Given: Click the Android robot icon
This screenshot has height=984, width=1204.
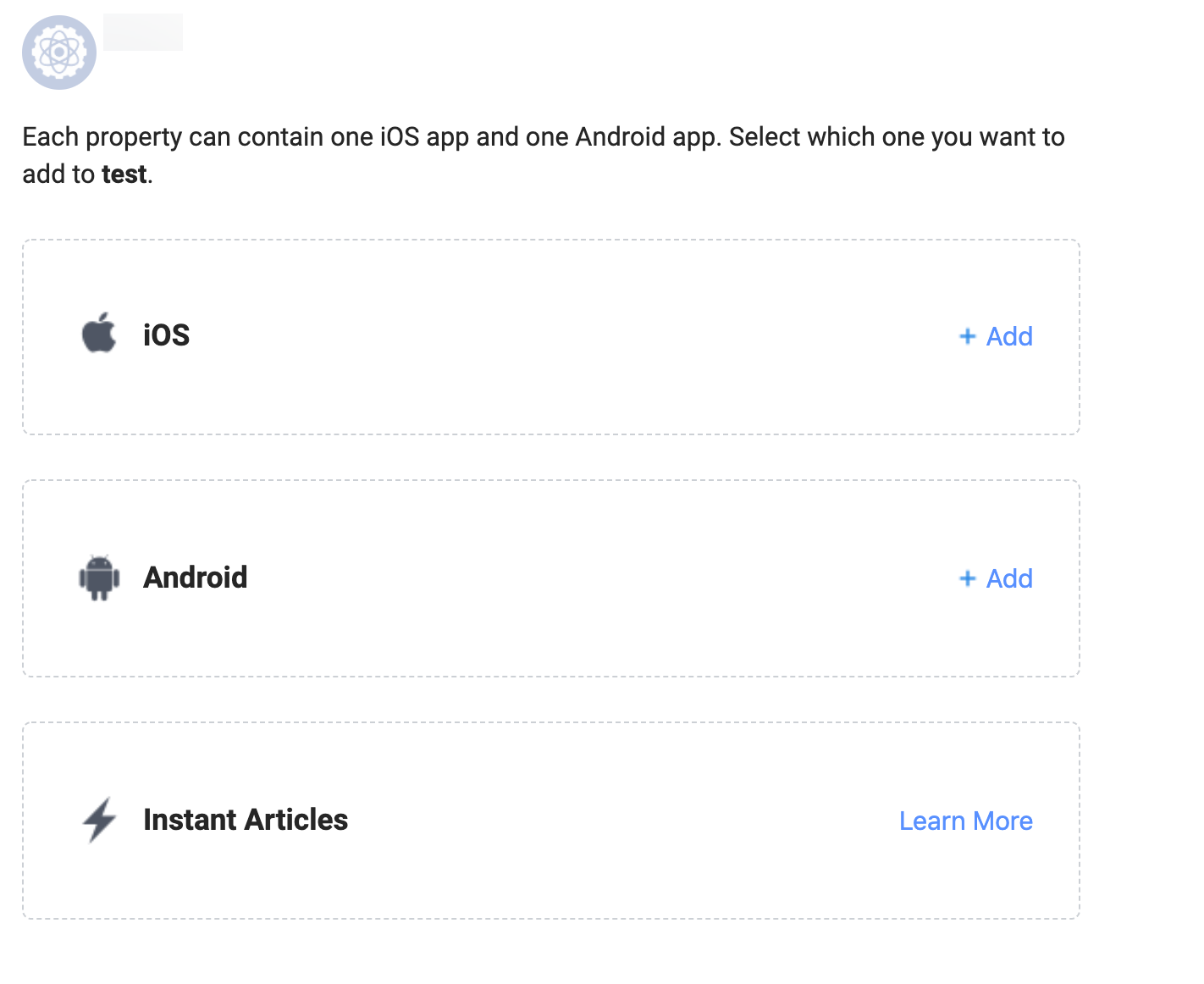Looking at the screenshot, I should coord(99,578).
